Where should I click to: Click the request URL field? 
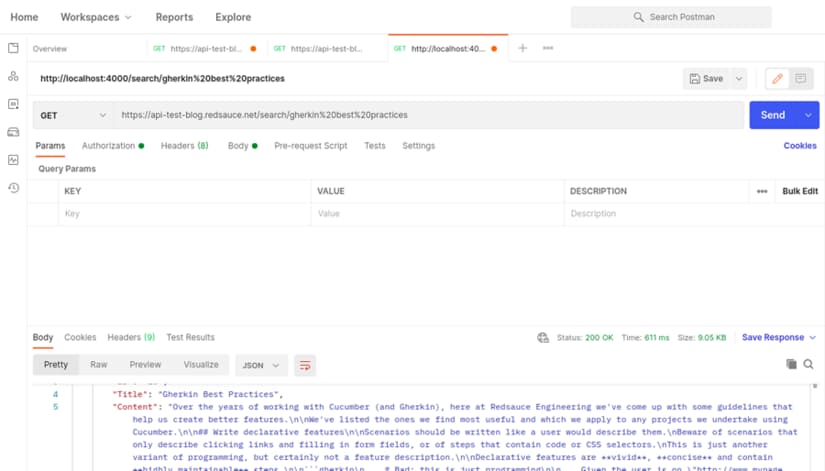coord(429,115)
